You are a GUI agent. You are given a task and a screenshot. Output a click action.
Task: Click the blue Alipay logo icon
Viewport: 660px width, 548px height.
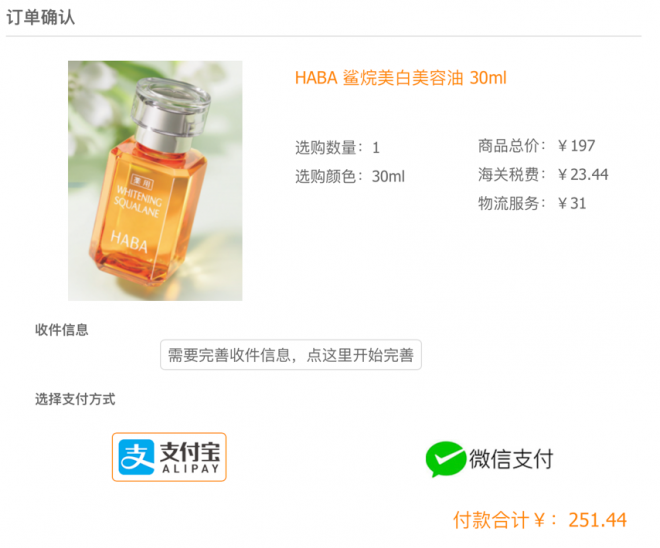coord(136,457)
